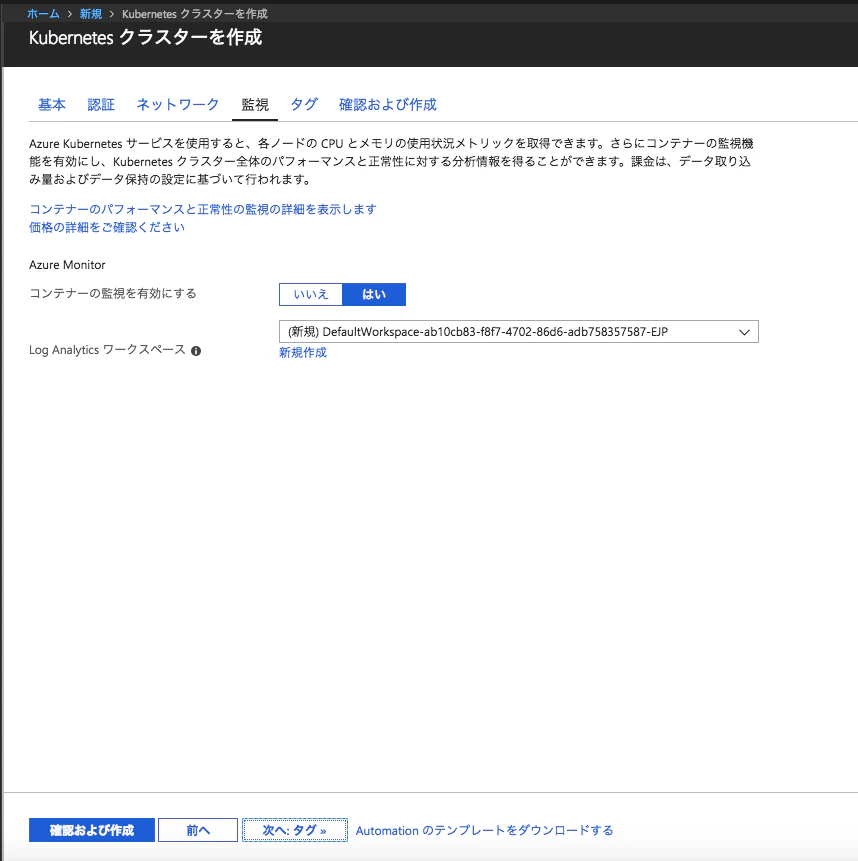This screenshot has width=858, height=861.
Task: Open the 確認および作成 tab
Action: point(388,104)
